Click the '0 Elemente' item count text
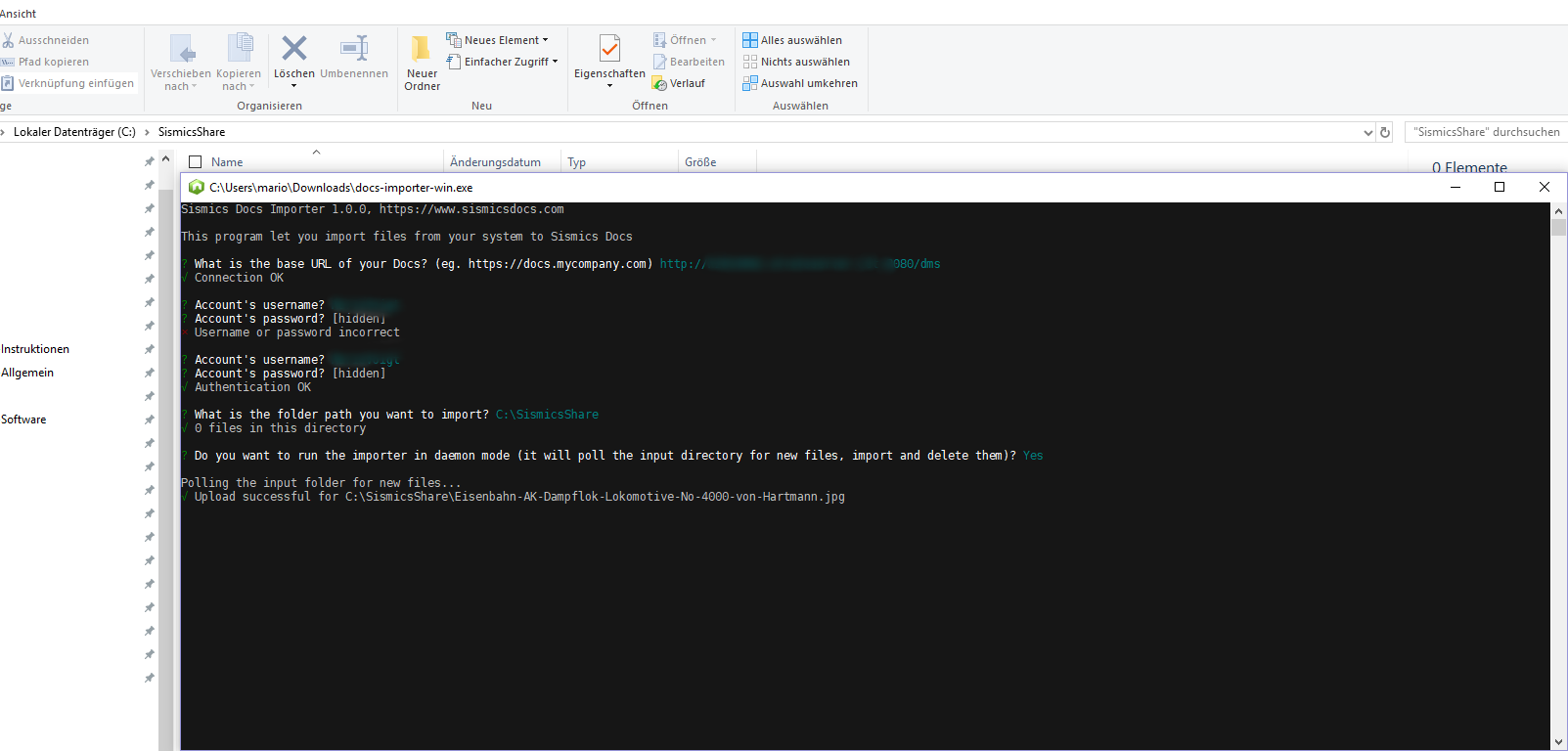The height and width of the screenshot is (751, 1568). (x=1469, y=167)
